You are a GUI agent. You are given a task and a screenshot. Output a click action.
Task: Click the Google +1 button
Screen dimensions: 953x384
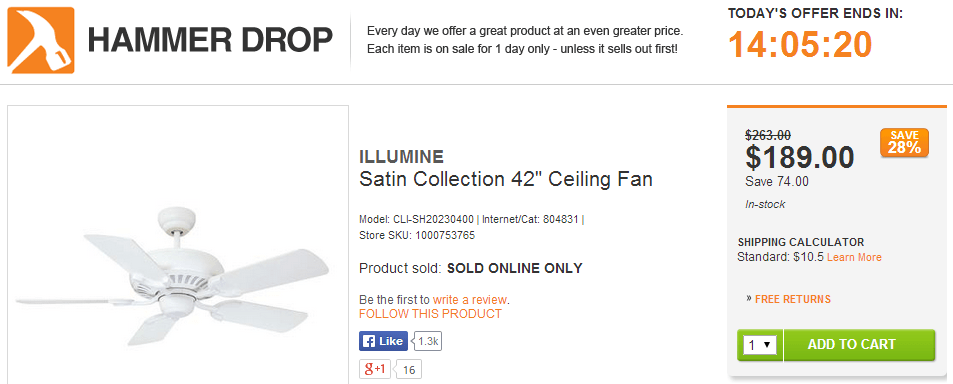point(375,369)
